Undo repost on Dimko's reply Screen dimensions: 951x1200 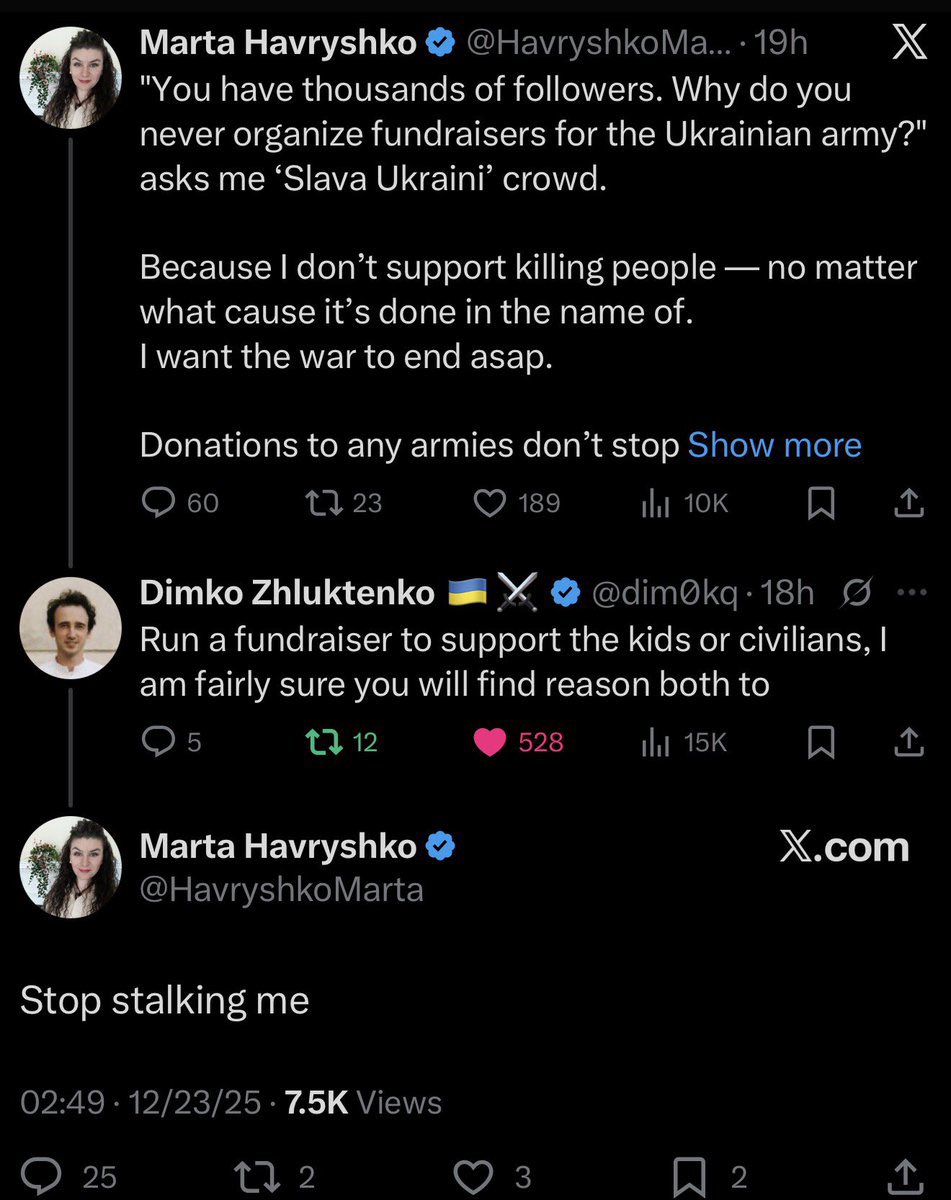point(323,741)
